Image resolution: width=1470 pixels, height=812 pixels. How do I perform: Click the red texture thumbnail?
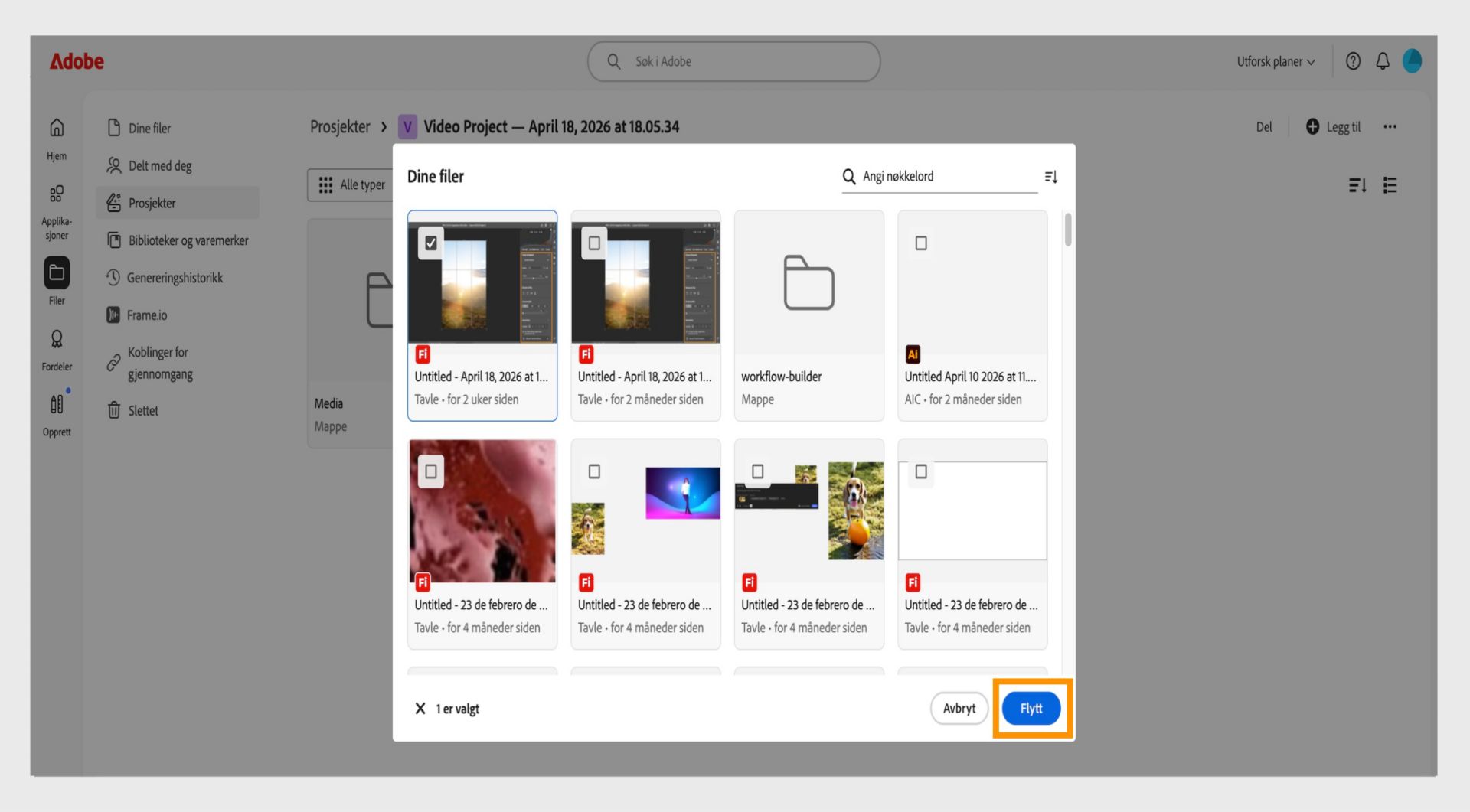(482, 510)
